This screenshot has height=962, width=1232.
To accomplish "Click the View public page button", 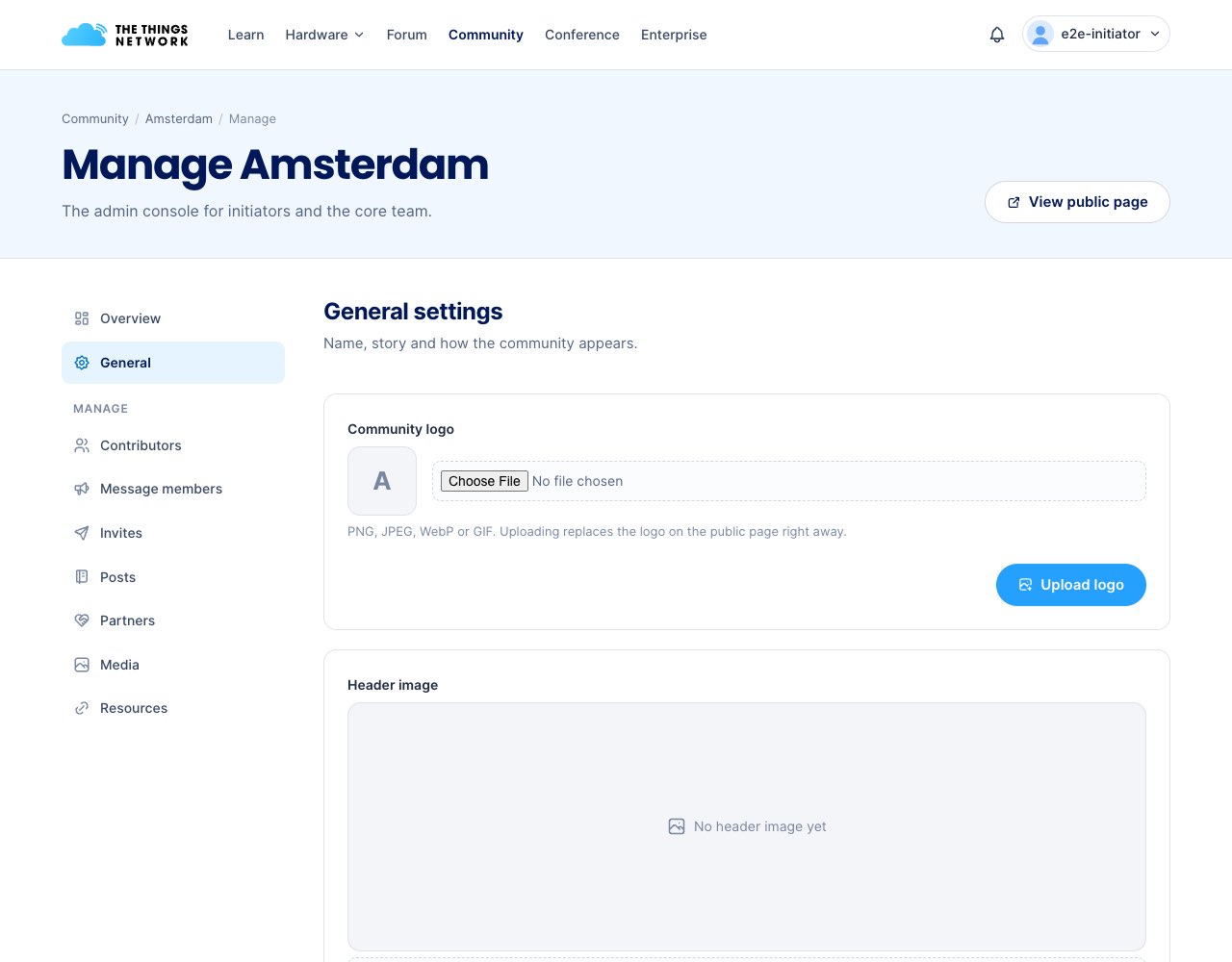I will click(1077, 202).
